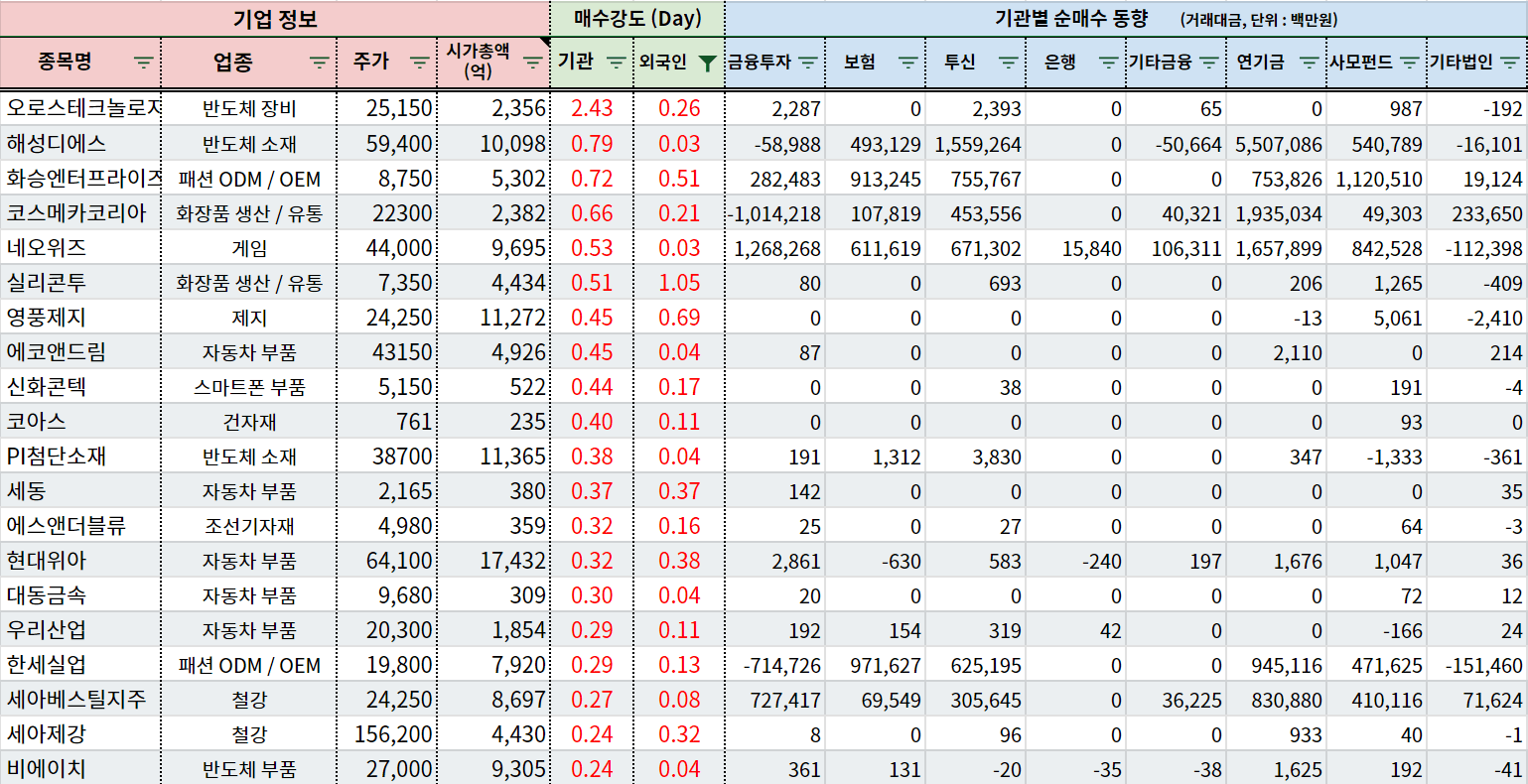Open the active green filter on 외국인
1528x784 pixels.
pos(707,64)
